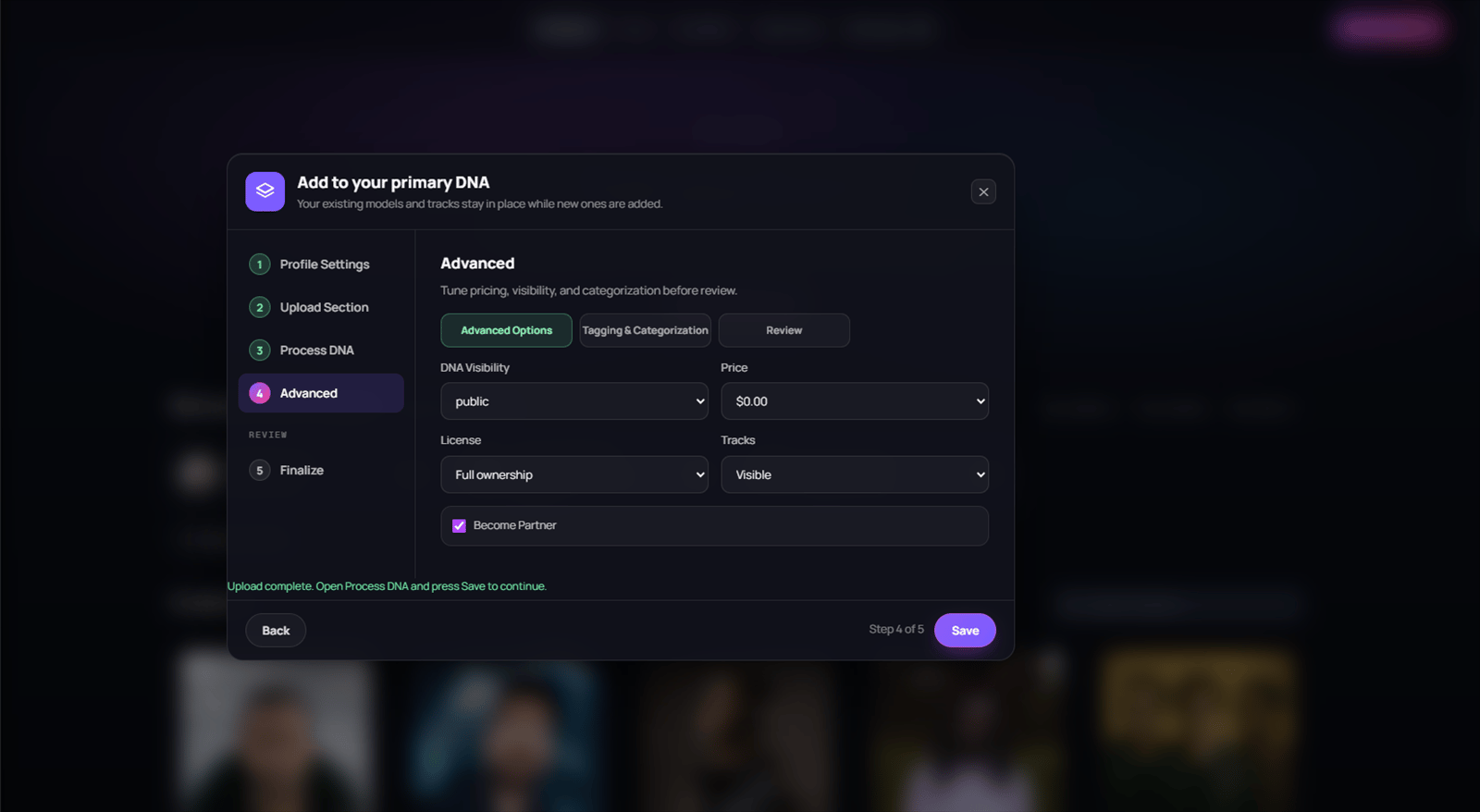This screenshot has height=812, width=1480.
Task: Click the step 1 number circle
Action: 260,265
